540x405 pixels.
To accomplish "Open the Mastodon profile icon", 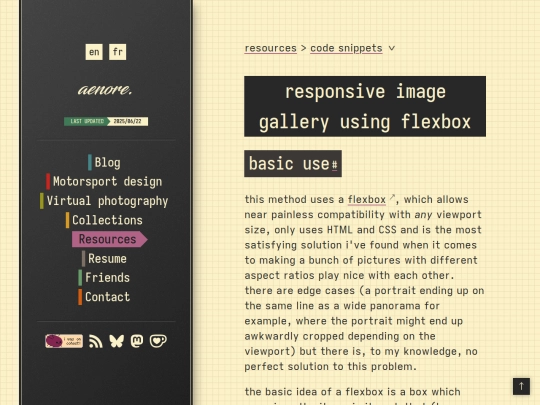I will coord(137,341).
